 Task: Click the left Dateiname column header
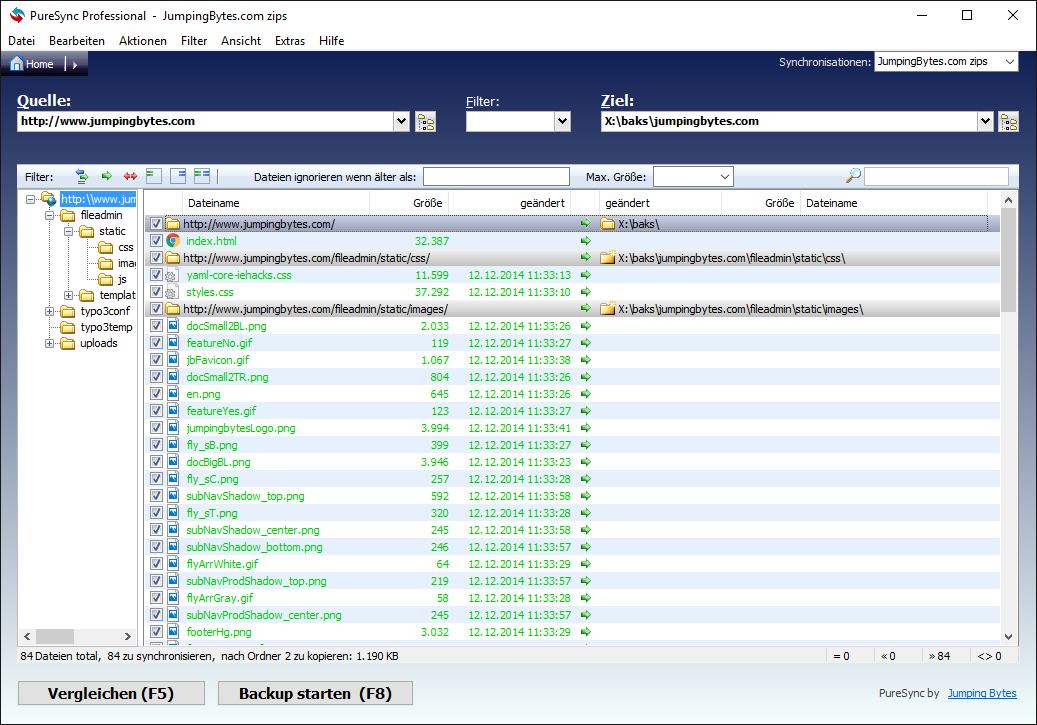point(276,203)
